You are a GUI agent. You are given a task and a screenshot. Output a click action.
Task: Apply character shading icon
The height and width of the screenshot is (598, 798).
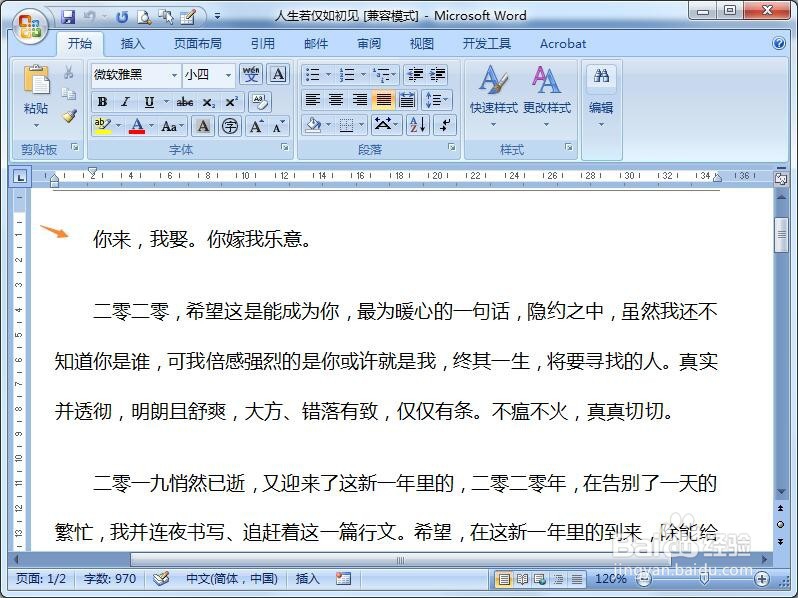[203, 126]
